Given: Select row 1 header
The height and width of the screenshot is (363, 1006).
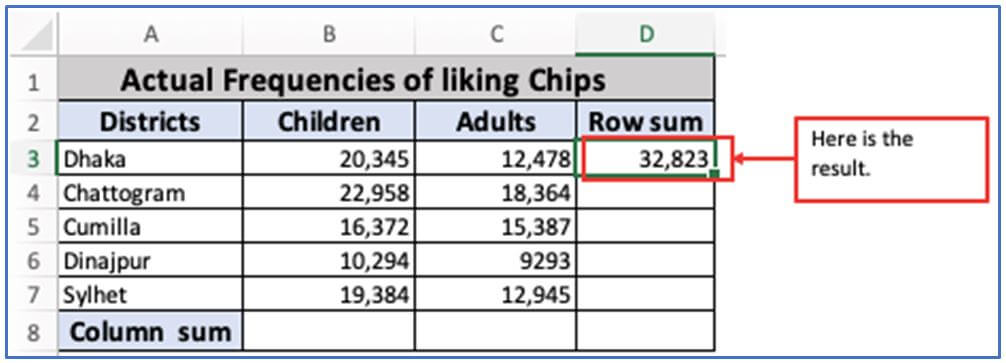Looking at the screenshot, I should tap(34, 82).
